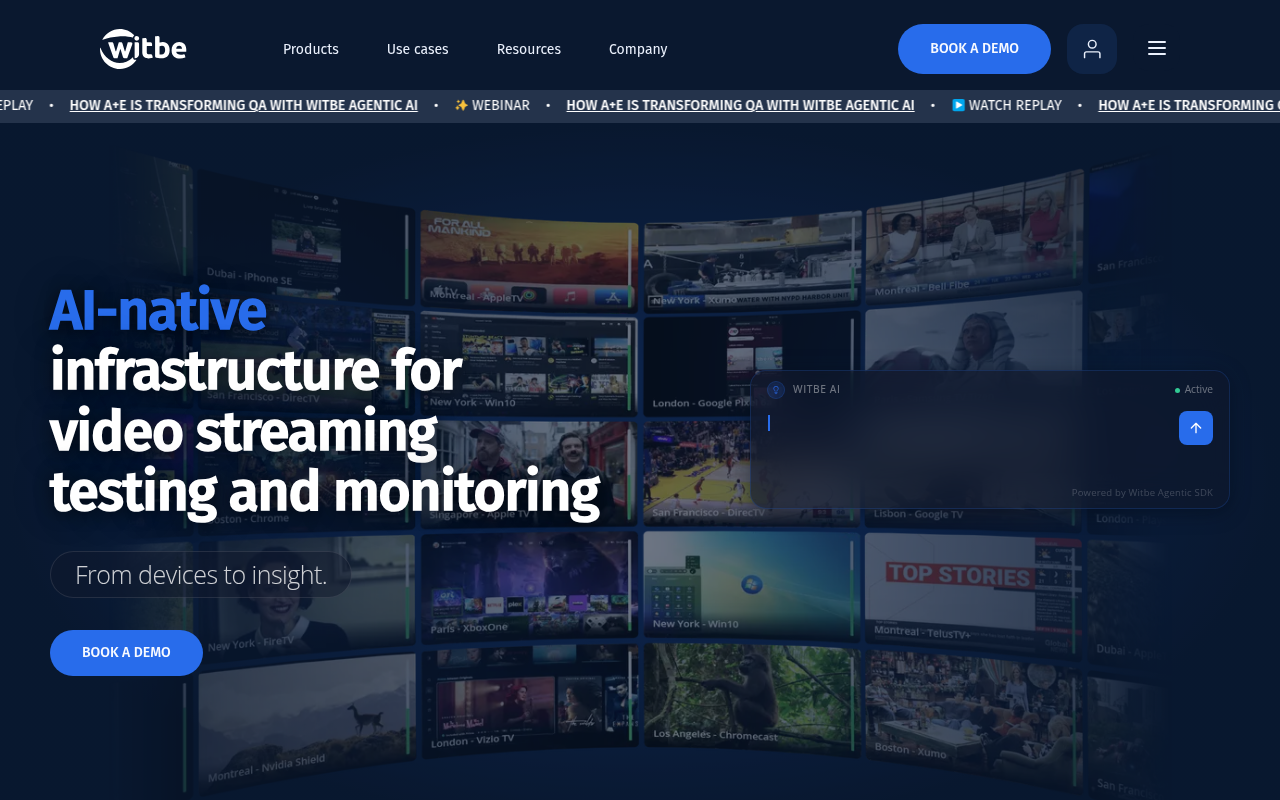This screenshot has height=800, width=1280.
Task: Open the user account icon
Action: coord(1092,49)
